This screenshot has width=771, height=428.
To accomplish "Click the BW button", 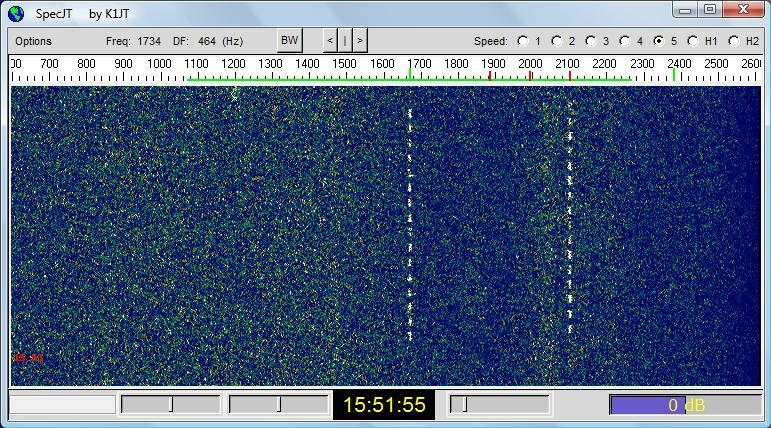I will [289, 41].
